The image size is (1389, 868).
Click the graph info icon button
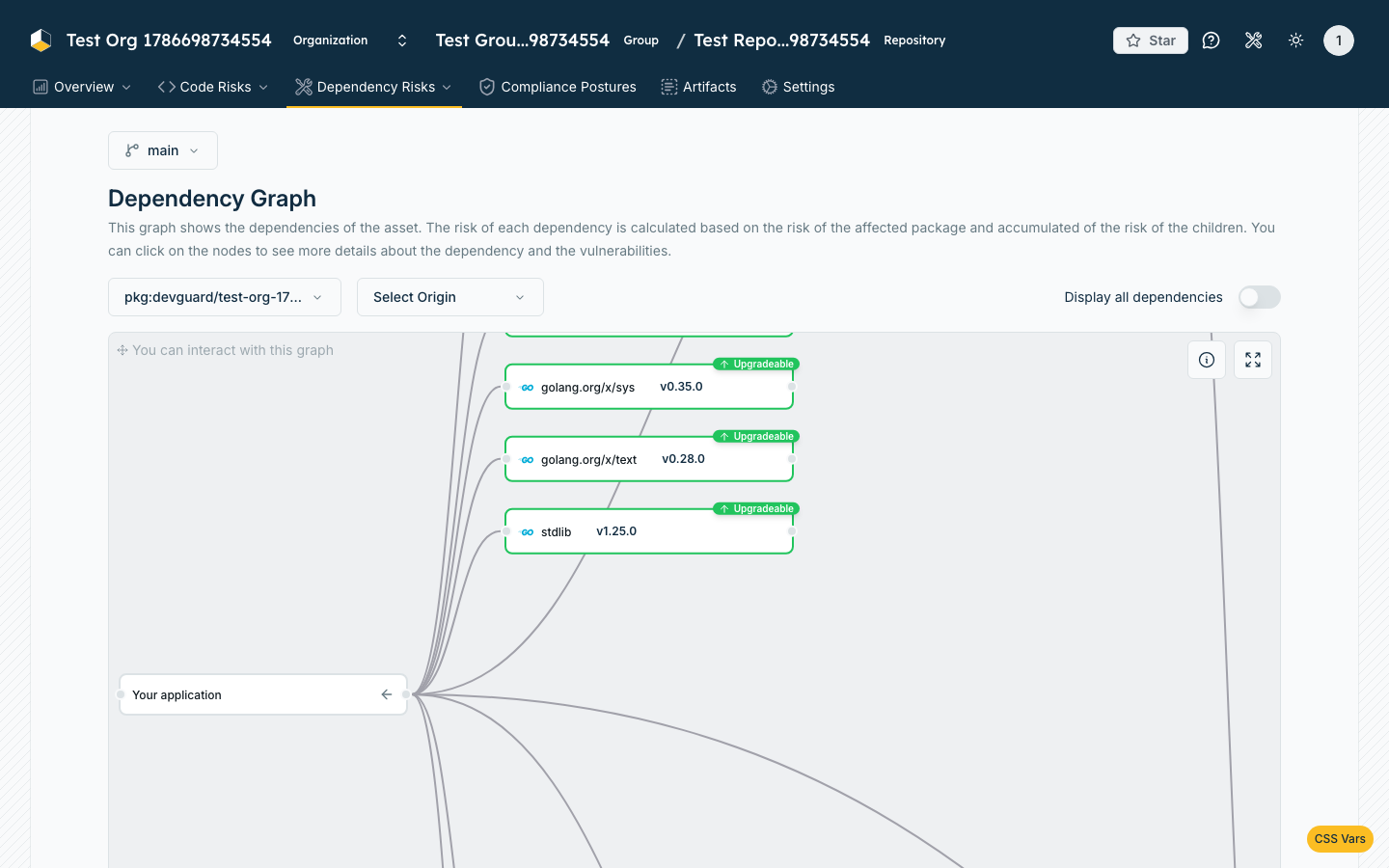1207,360
